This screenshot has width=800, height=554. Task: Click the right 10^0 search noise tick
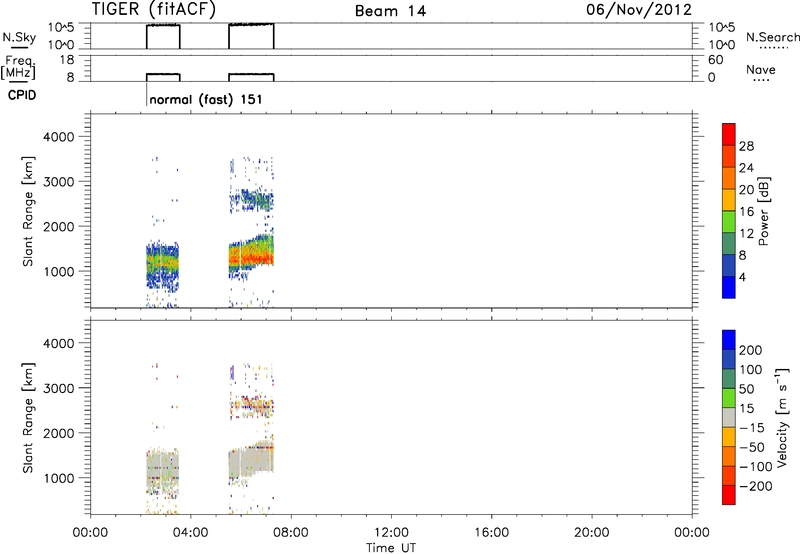(721, 45)
